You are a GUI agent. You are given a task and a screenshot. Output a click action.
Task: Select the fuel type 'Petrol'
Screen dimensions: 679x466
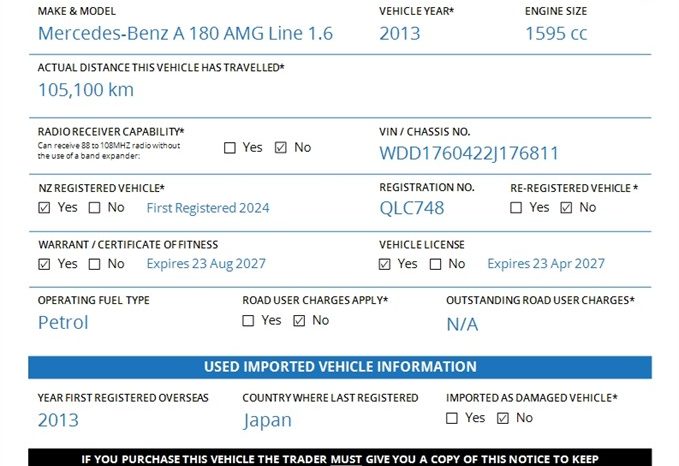(x=63, y=323)
